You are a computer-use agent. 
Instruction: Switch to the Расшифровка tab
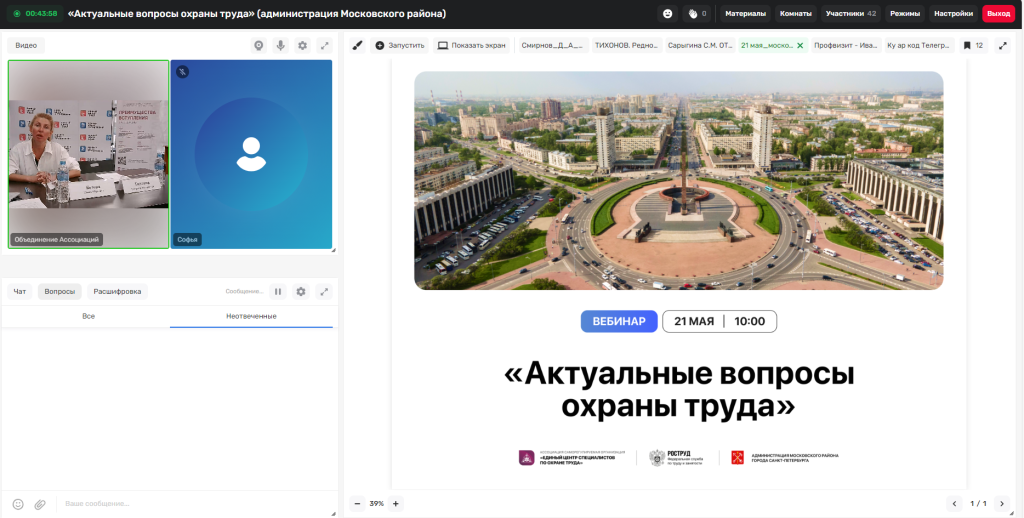(118, 291)
